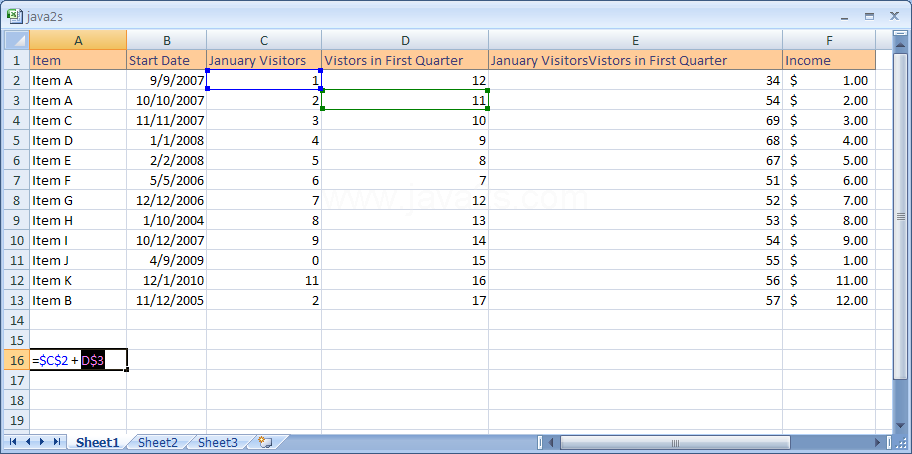Click the horizontal scrollbar thumb

pos(675,442)
